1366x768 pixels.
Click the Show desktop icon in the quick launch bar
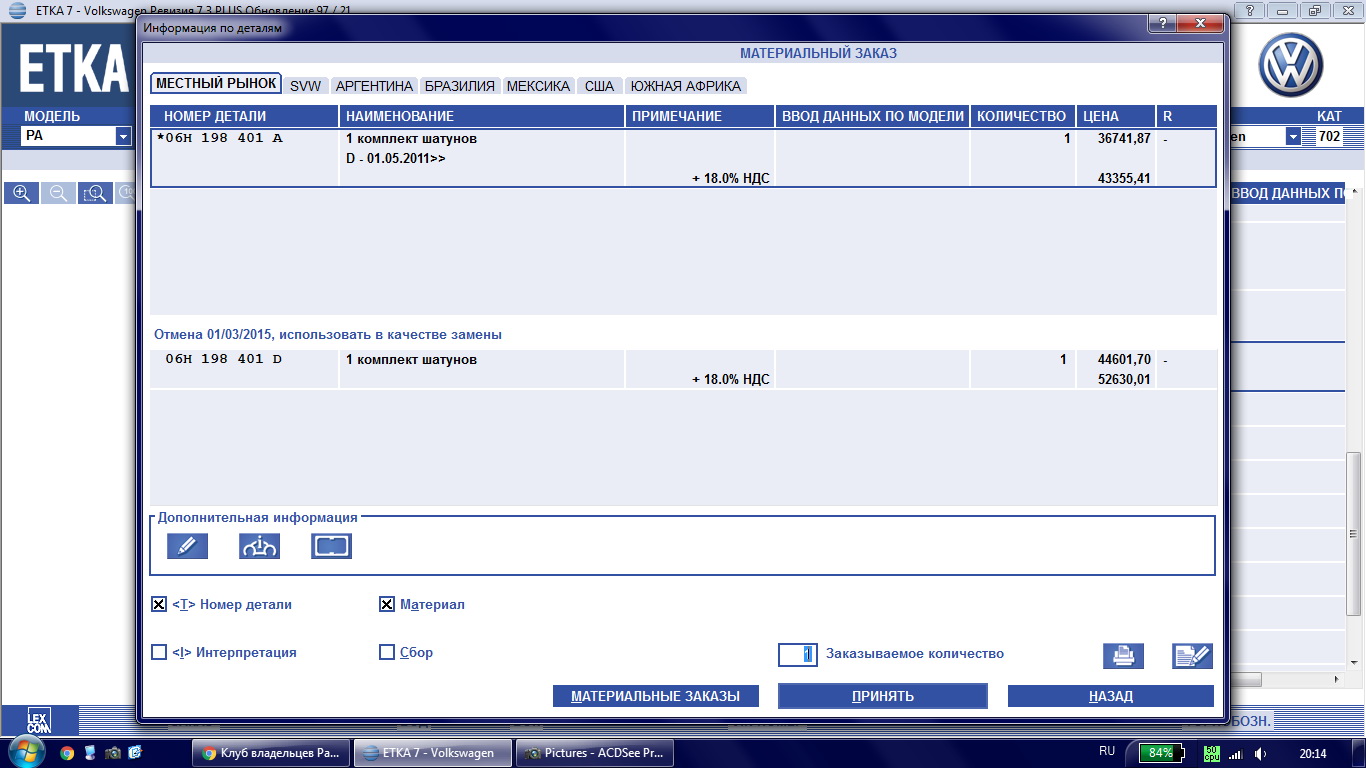click(x=90, y=753)
